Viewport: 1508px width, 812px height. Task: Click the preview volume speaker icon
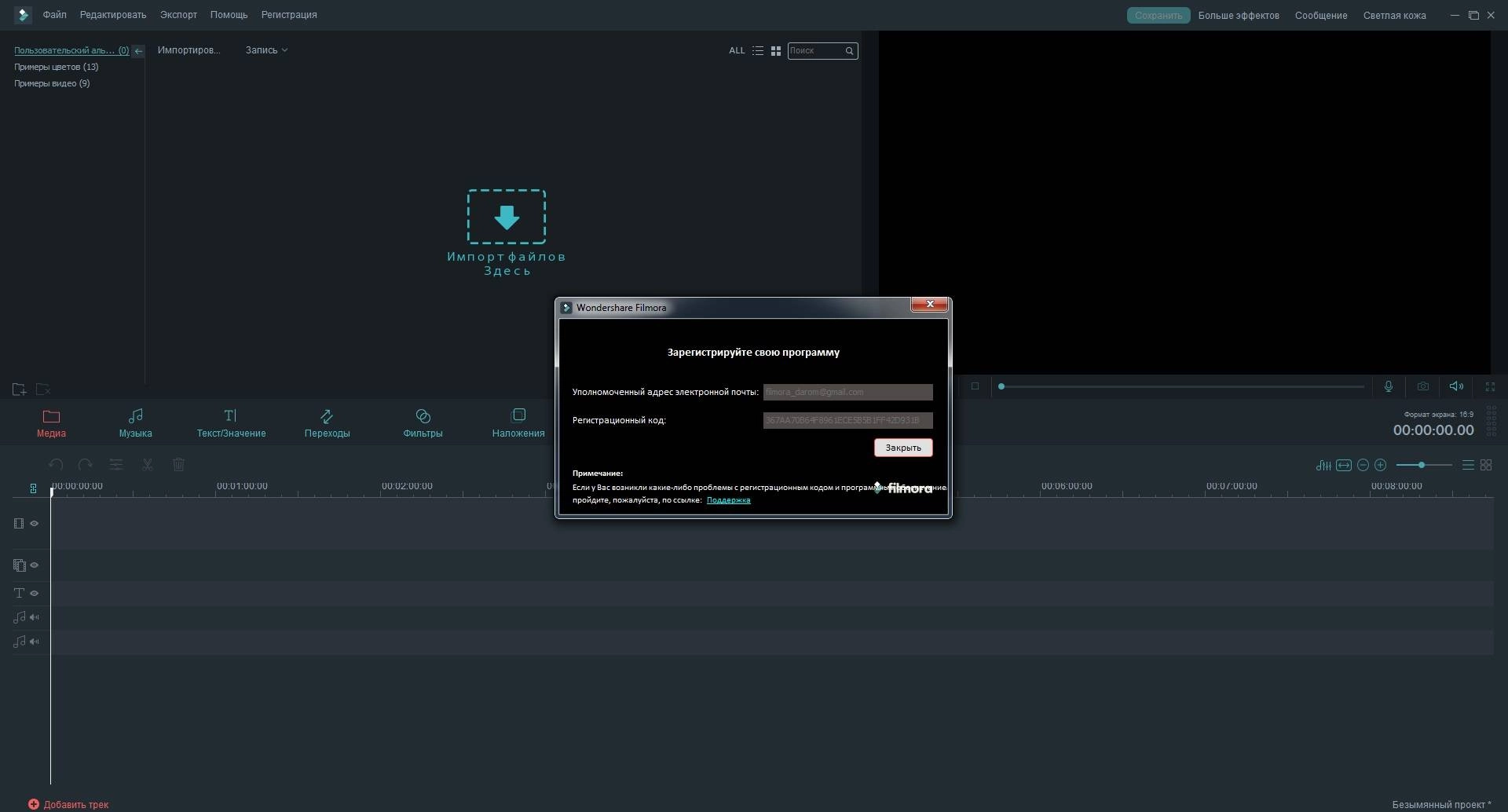pos(1456,386)
